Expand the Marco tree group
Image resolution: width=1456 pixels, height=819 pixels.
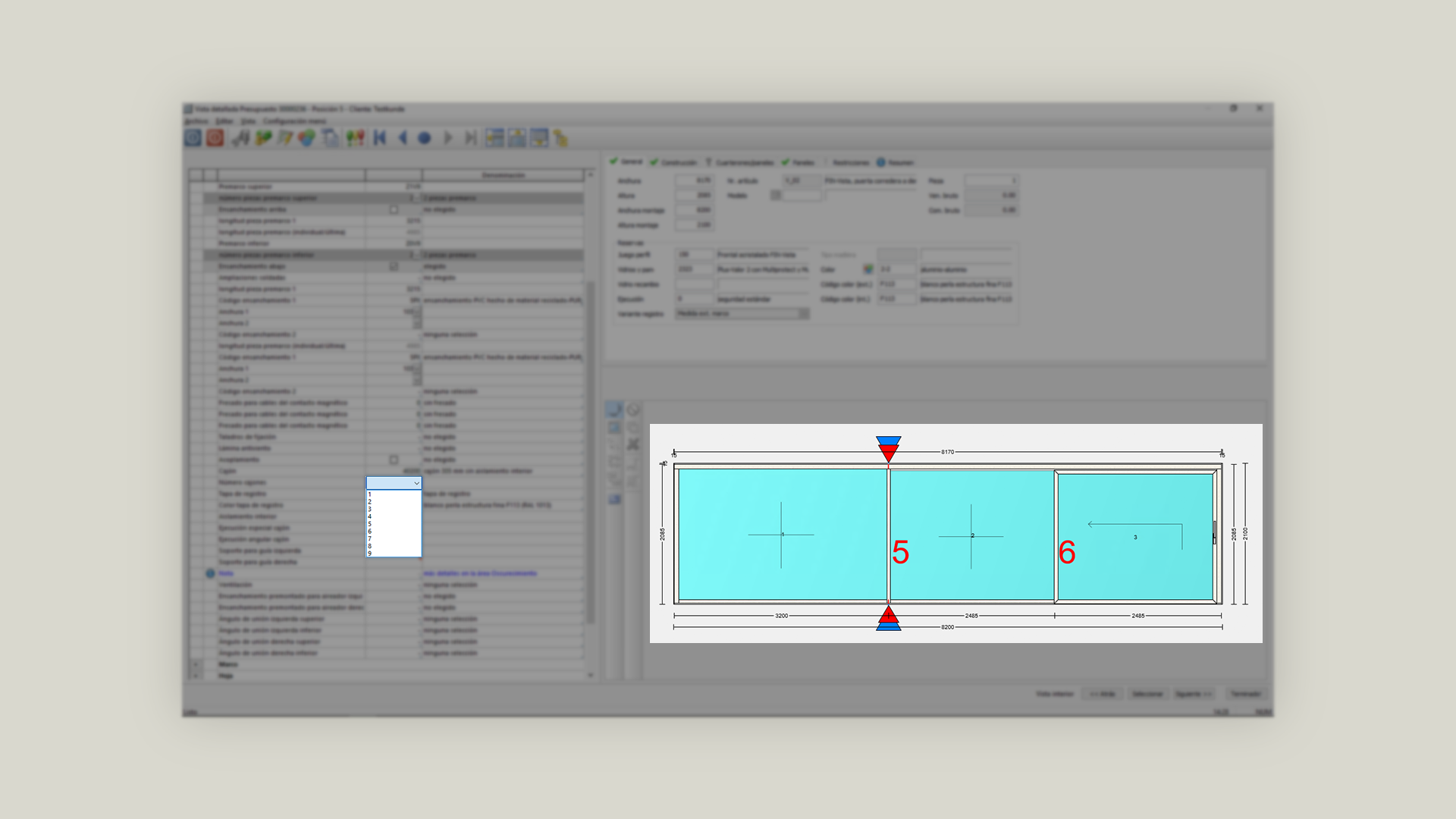(x=196, y=664)
